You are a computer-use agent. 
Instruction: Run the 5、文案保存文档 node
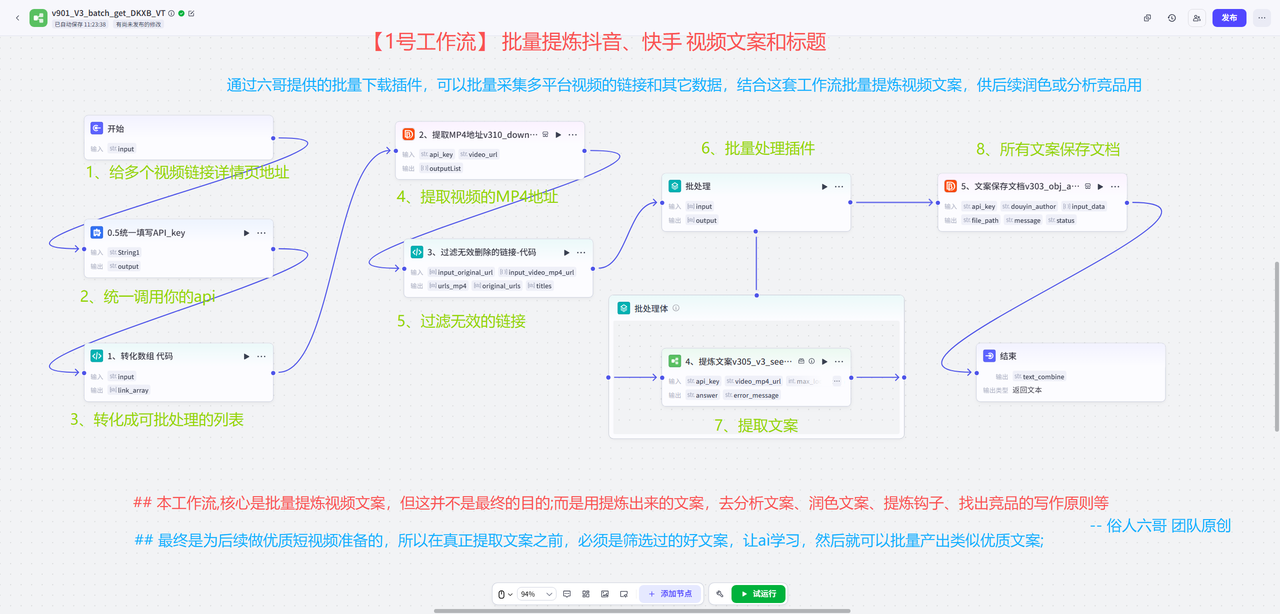pyautogui.click(x=1100, y=186)
